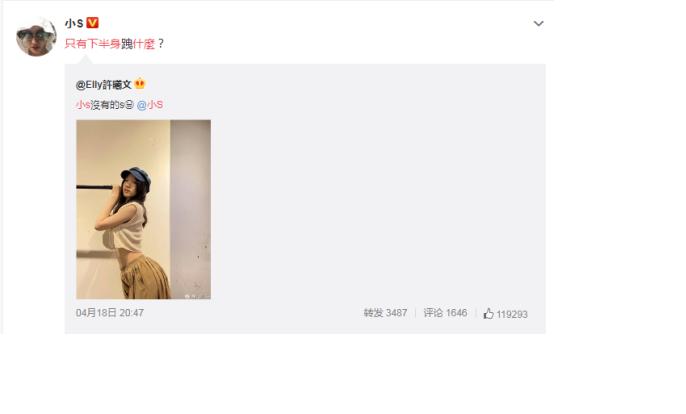Expand the post options chevron menu

pos(539,24)
